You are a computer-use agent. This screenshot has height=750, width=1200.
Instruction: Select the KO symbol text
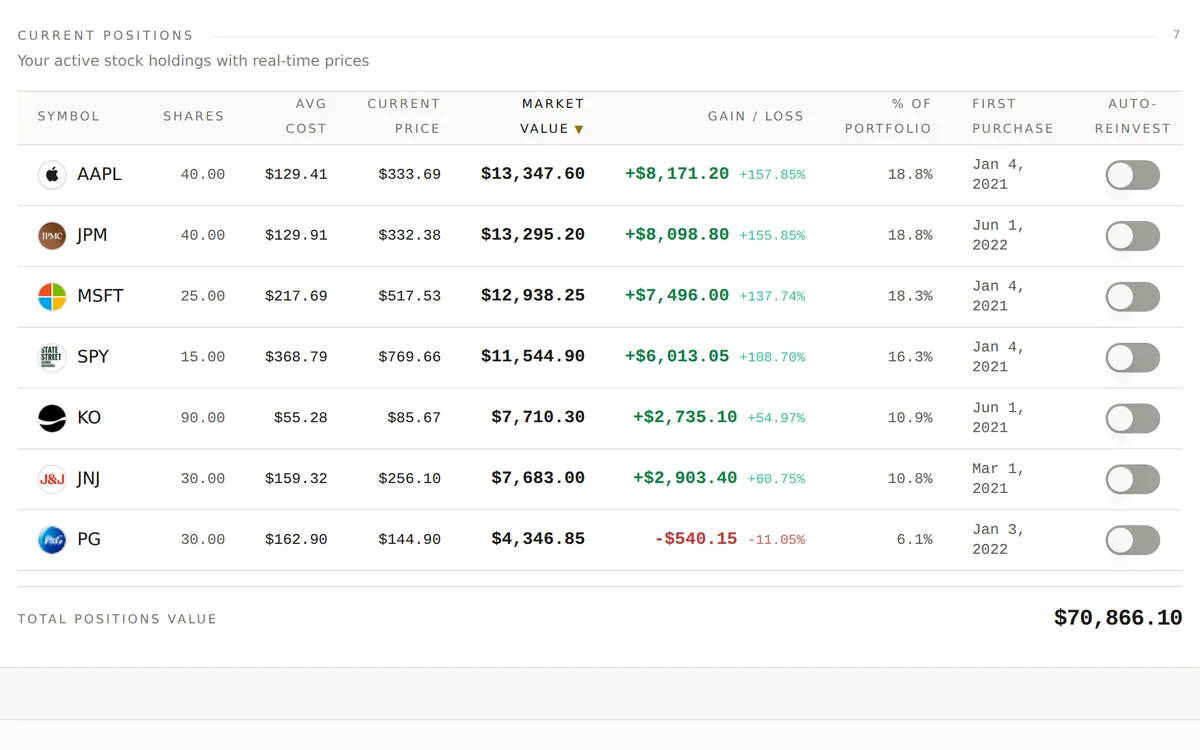coord(89,418)
